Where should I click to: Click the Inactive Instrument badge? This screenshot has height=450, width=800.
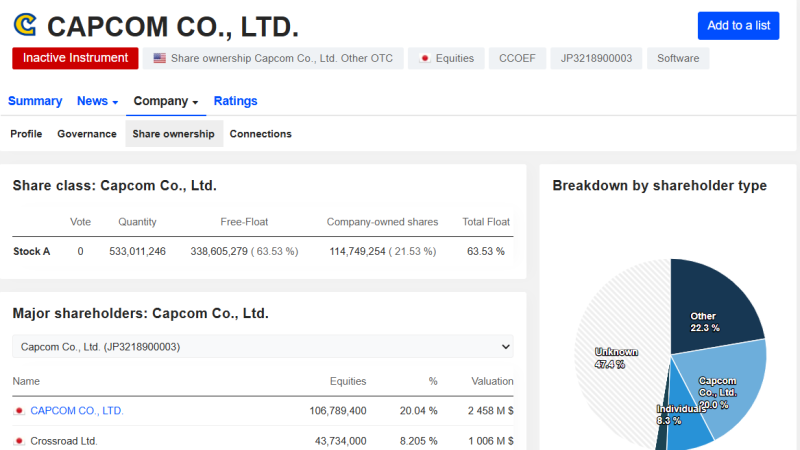tap(75, 58)
